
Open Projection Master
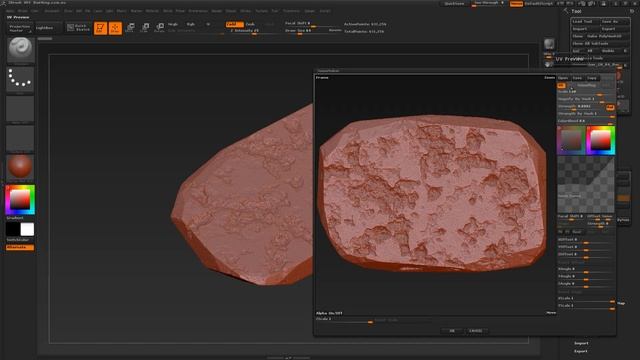click(20, 28)
